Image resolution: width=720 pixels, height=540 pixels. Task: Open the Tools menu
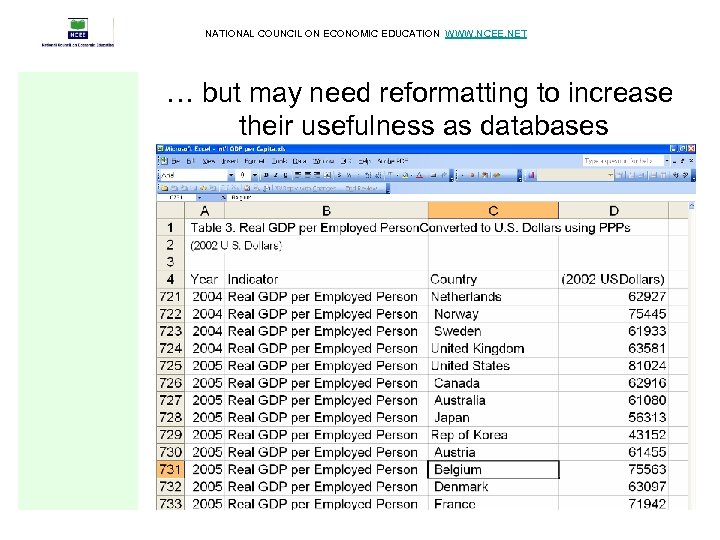click(280, 161)
